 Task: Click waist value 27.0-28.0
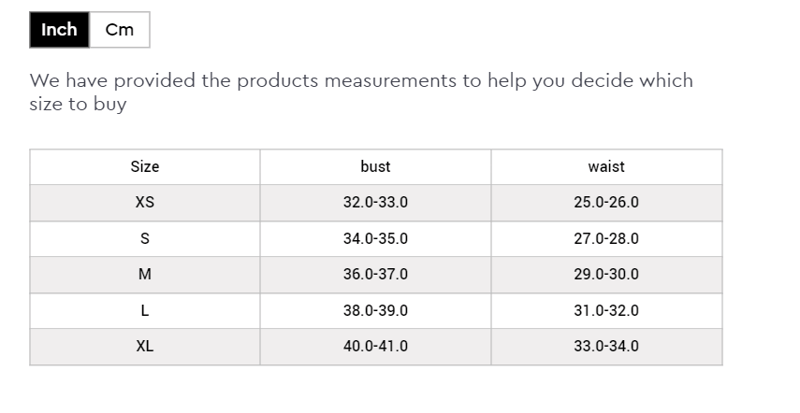coord(606,239)
